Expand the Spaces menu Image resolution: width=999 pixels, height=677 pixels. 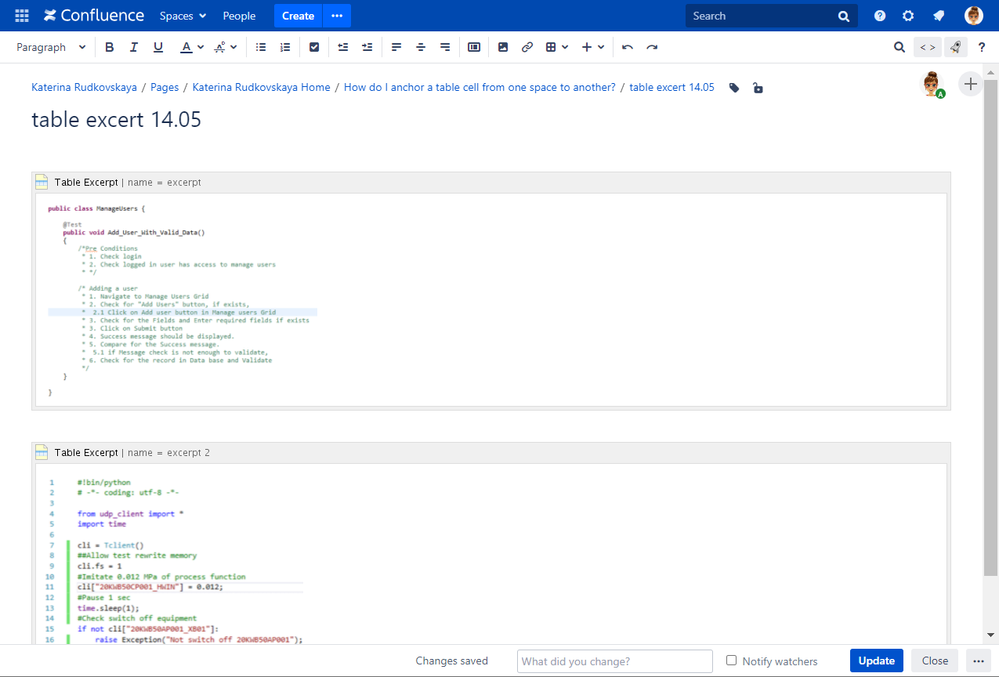point(183,16)
